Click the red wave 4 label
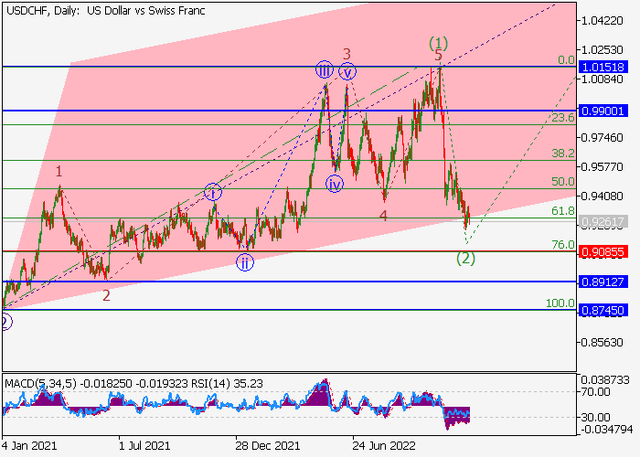 [x=383, y=215]
